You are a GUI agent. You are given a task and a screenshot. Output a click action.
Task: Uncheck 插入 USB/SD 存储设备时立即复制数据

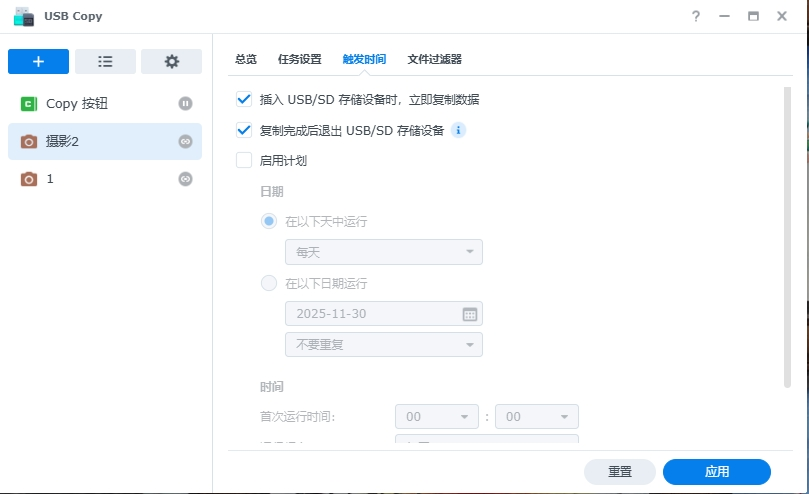243,99
